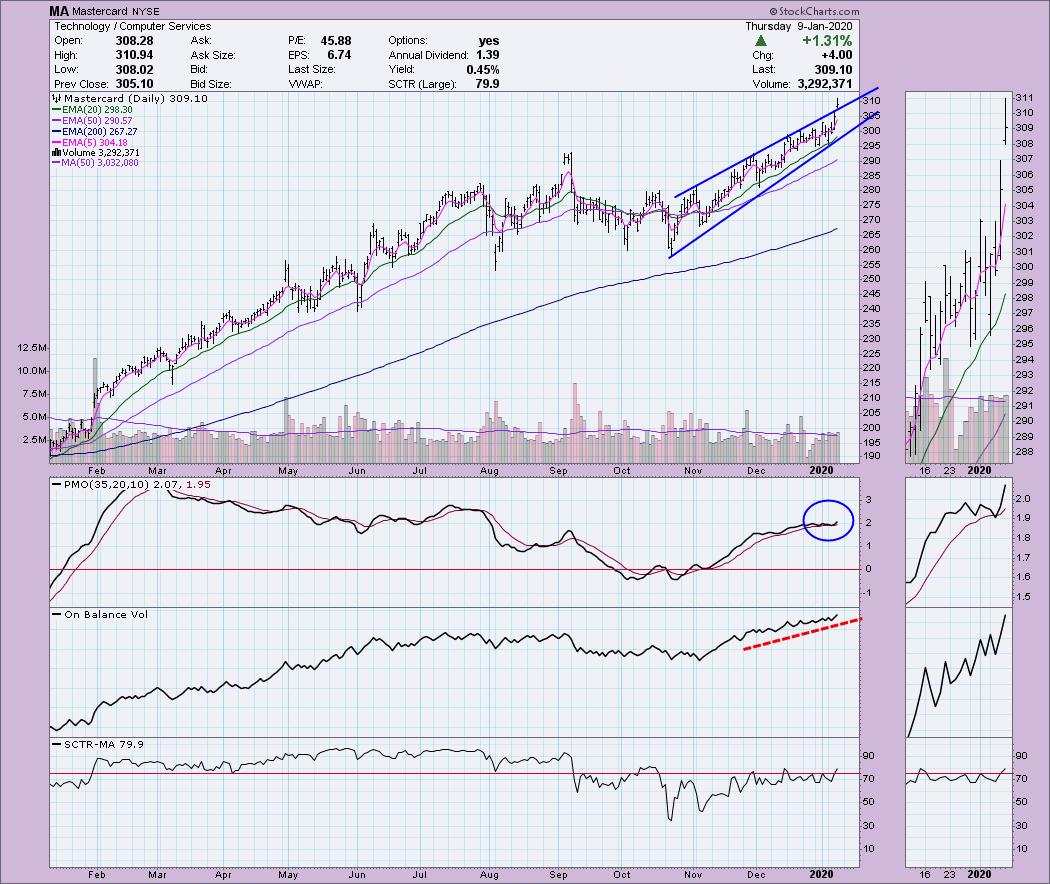Click the 311 label on zoomed panel axis
Screen dimensions: 1050x884
pyautogui.click(x=1025, y=98)
